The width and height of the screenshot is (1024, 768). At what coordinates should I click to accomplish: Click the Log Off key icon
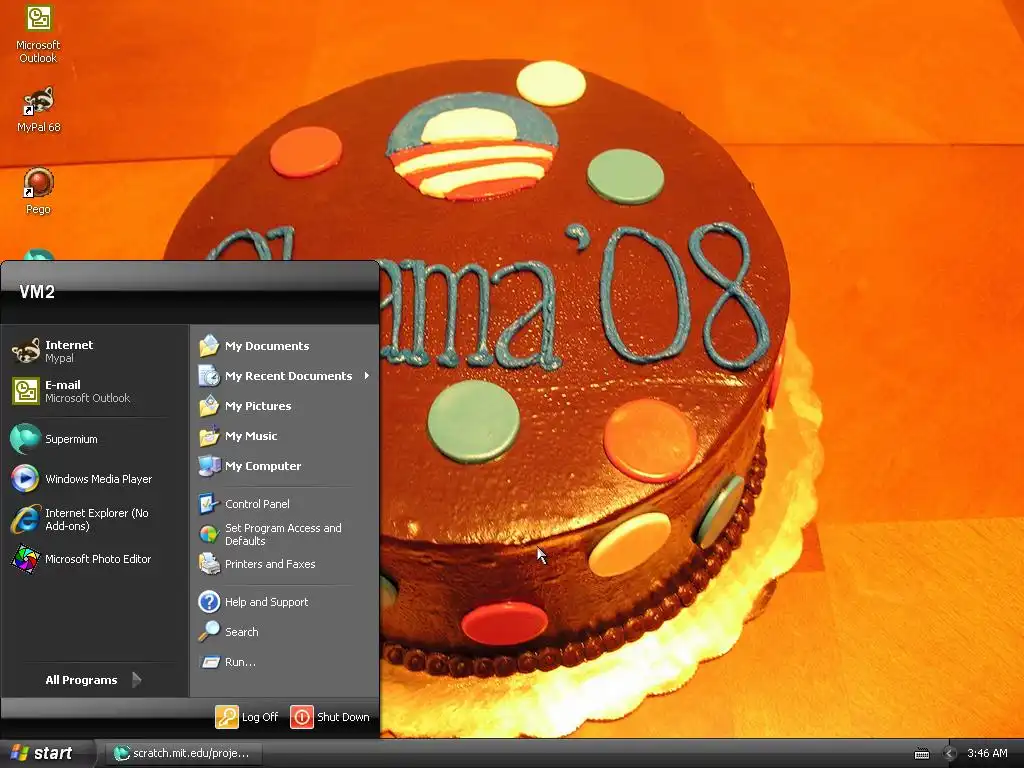tap(227, 717)
